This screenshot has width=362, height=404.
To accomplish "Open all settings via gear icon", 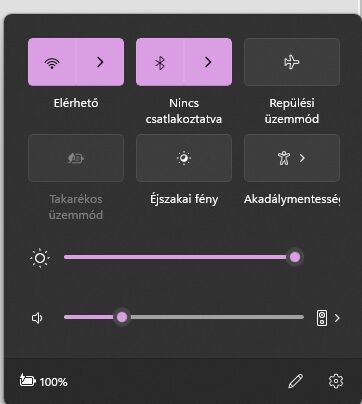I will [x=336, y=381].
